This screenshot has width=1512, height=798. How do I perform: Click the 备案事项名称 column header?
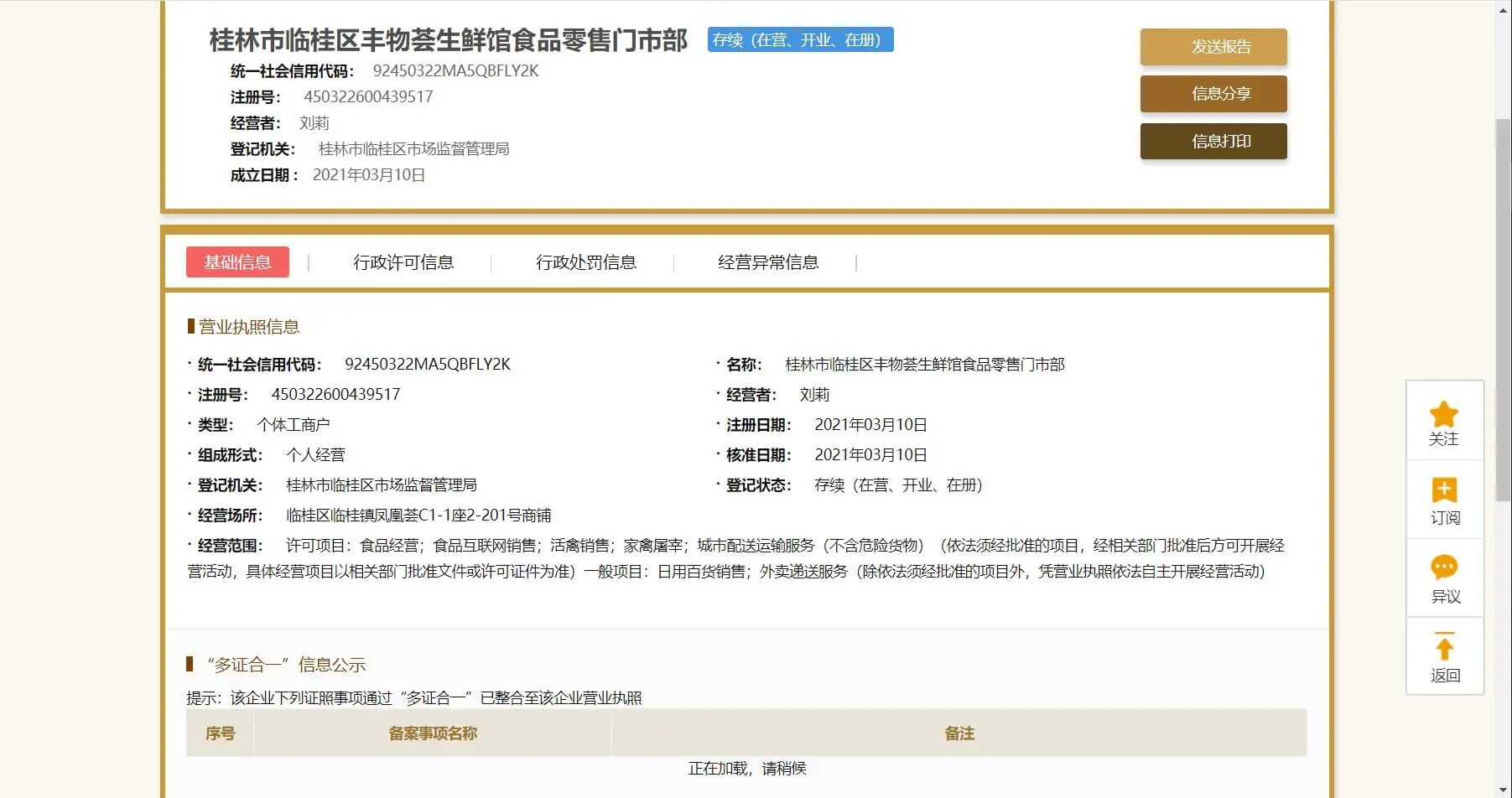[433, 733]
